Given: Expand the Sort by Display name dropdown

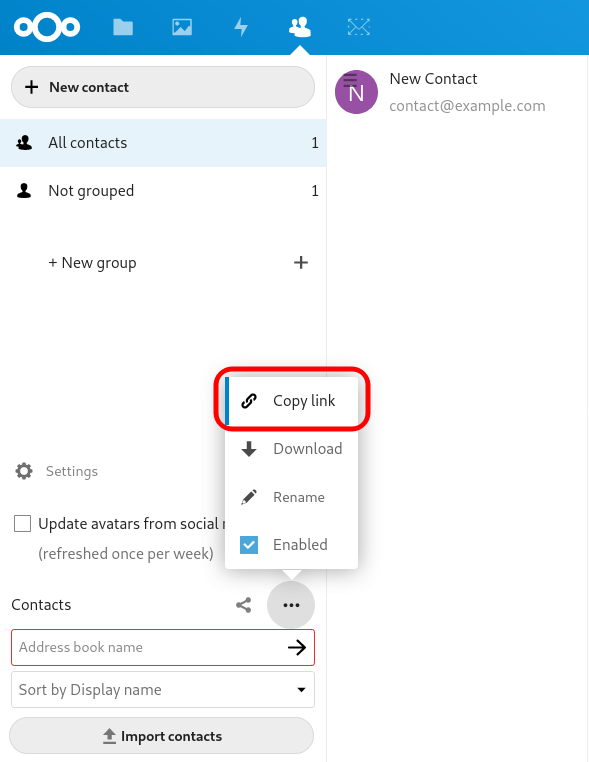Looking at the screenshot, I should click(163, 690).
